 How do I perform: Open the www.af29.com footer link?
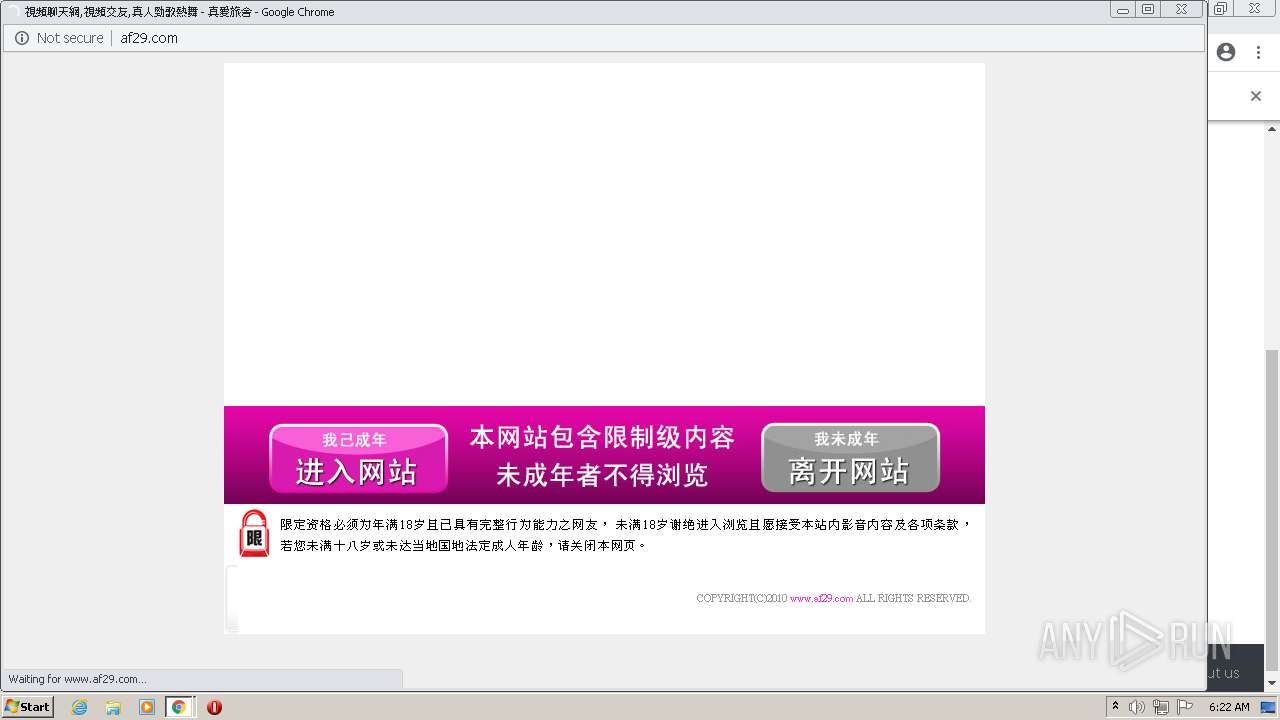821,598
